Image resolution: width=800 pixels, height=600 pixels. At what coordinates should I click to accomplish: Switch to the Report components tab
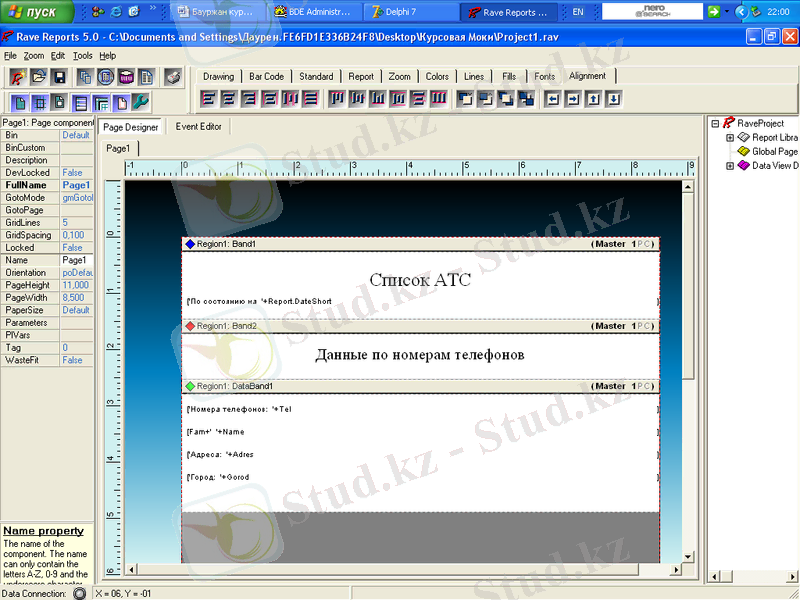361,77
